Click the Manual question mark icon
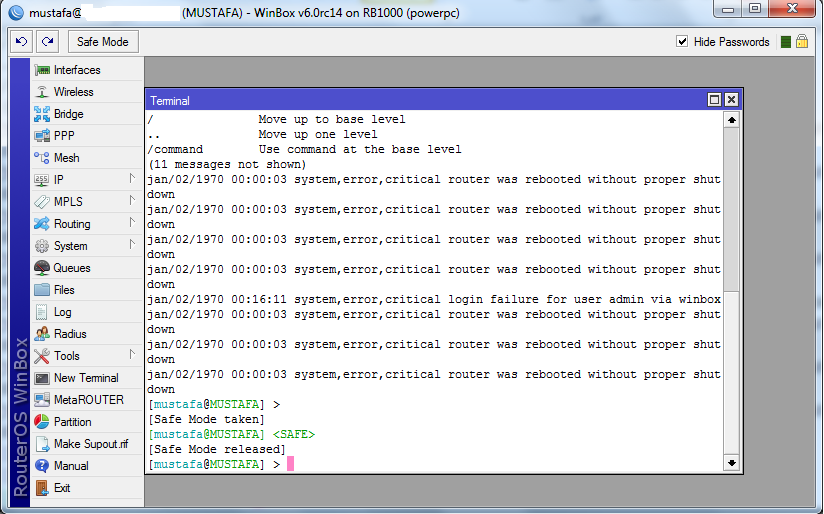The height and width of the screenshot is (514, 824). pos(42,466)
